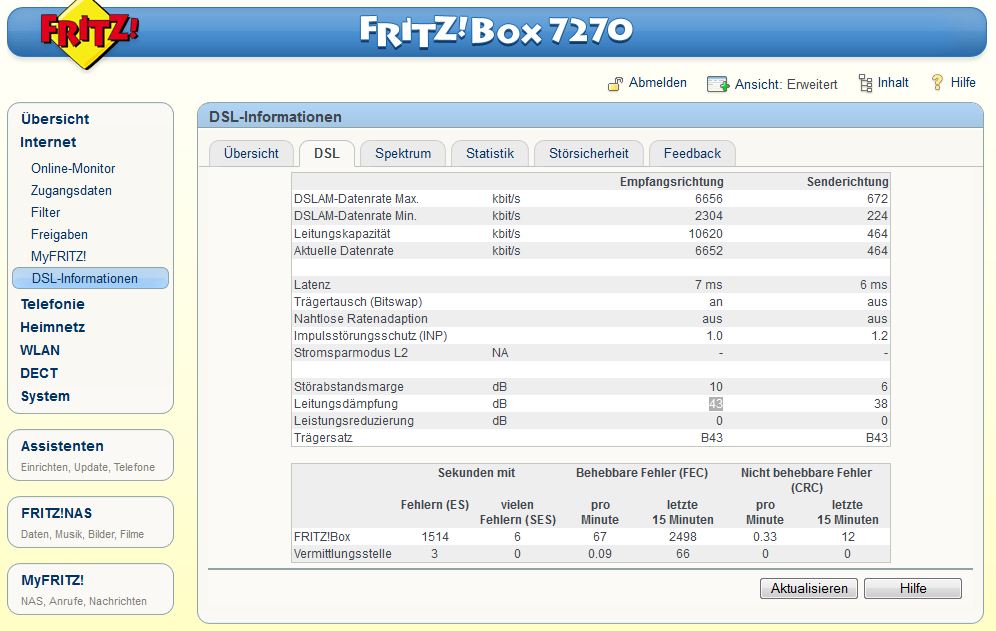This screenshot has height=631, width=996.
Task: Click the FRITZ!Box ES value 1514
Action: tap(435, 537)
